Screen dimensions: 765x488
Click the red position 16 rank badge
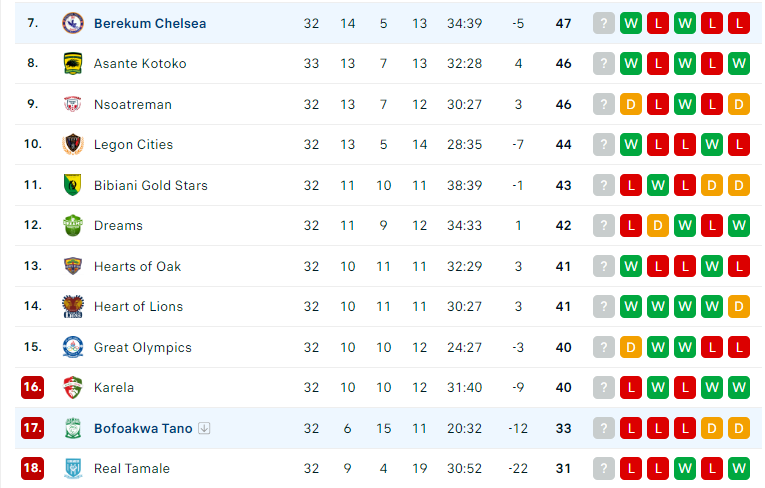[33, 387]
